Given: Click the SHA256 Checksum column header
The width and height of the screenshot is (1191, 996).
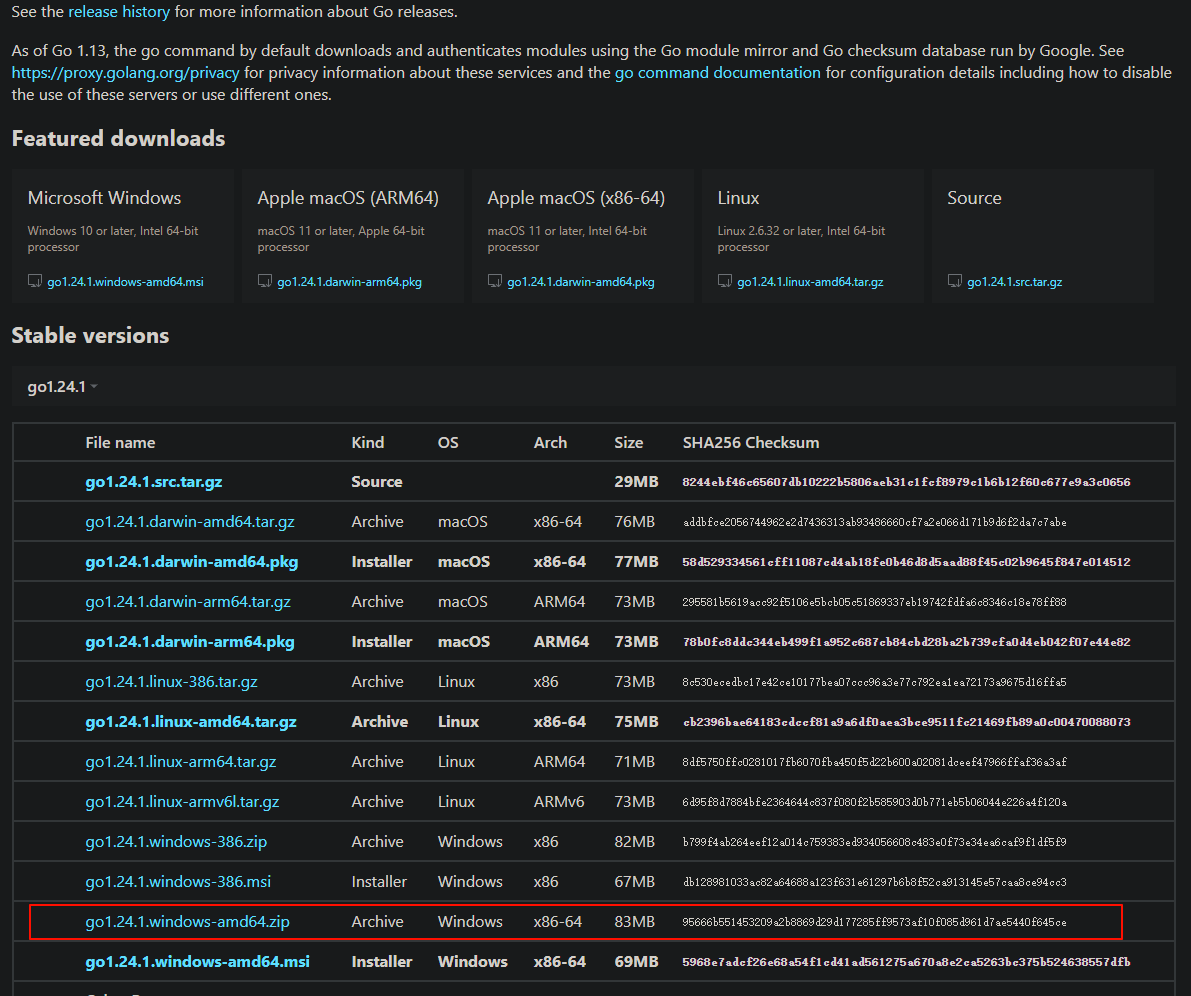Looking at the screenshot, I should click(x=750, y=442).
